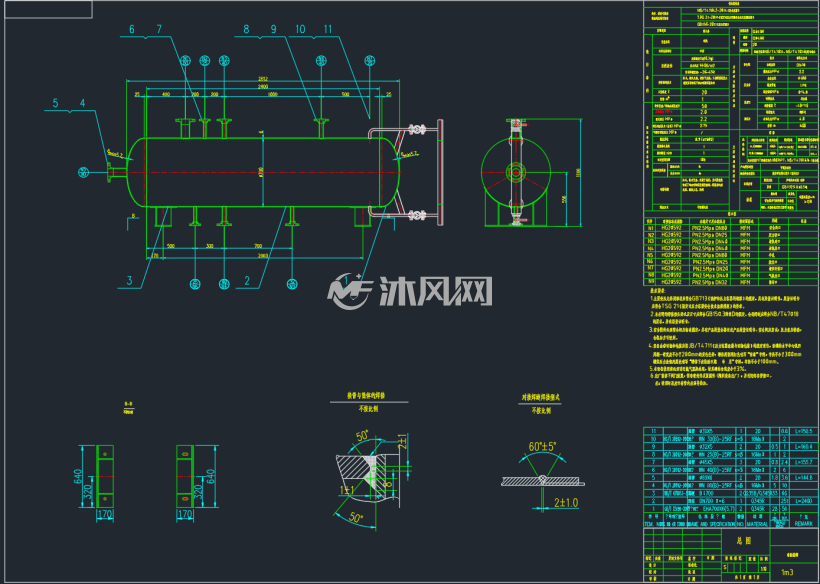This screenshot has width=820, height=584.
Task: Select balloon callout number 7 above the vessel
Action: pyautogui.click(x=160, y=30)
